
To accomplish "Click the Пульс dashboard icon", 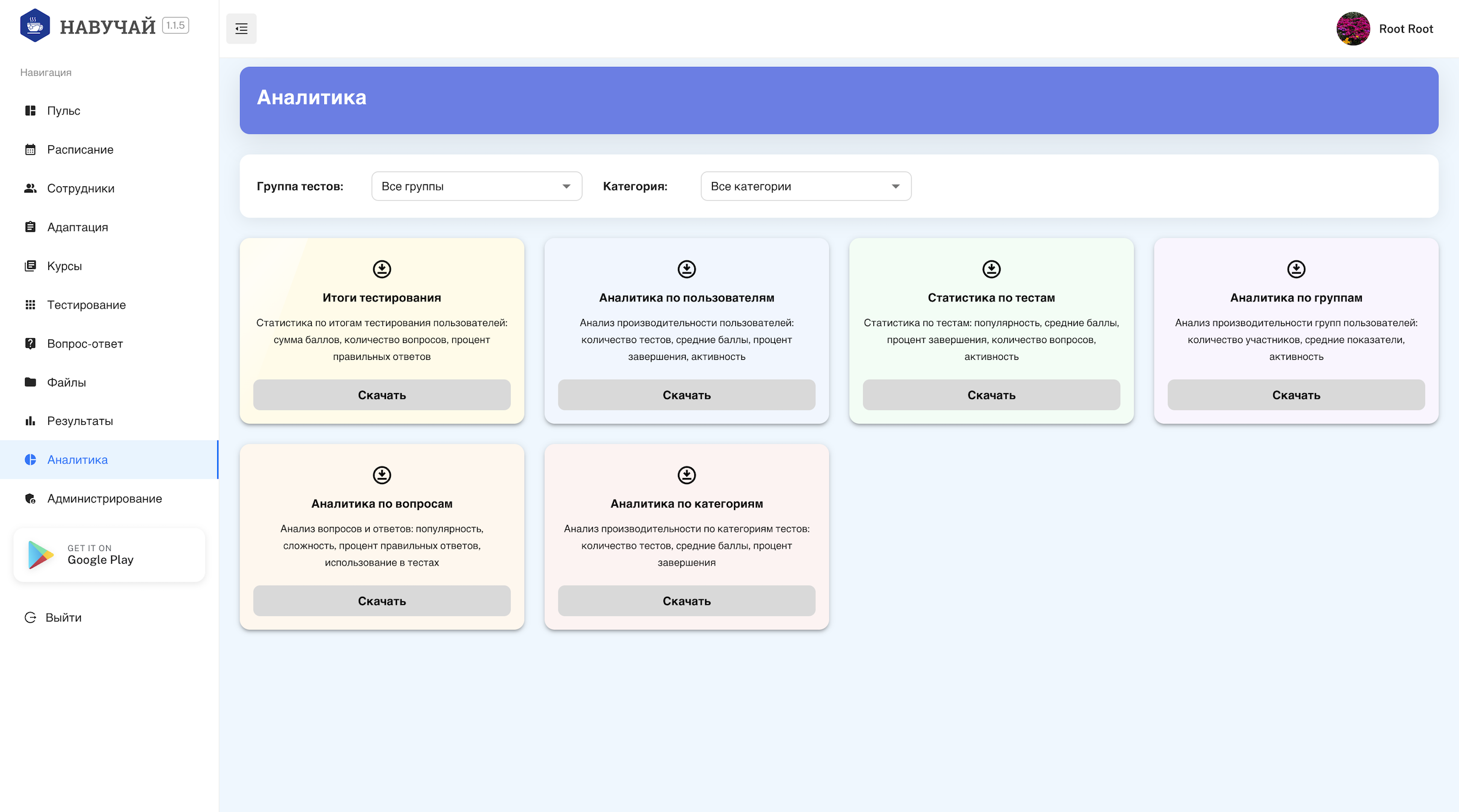I will point(30,110).
